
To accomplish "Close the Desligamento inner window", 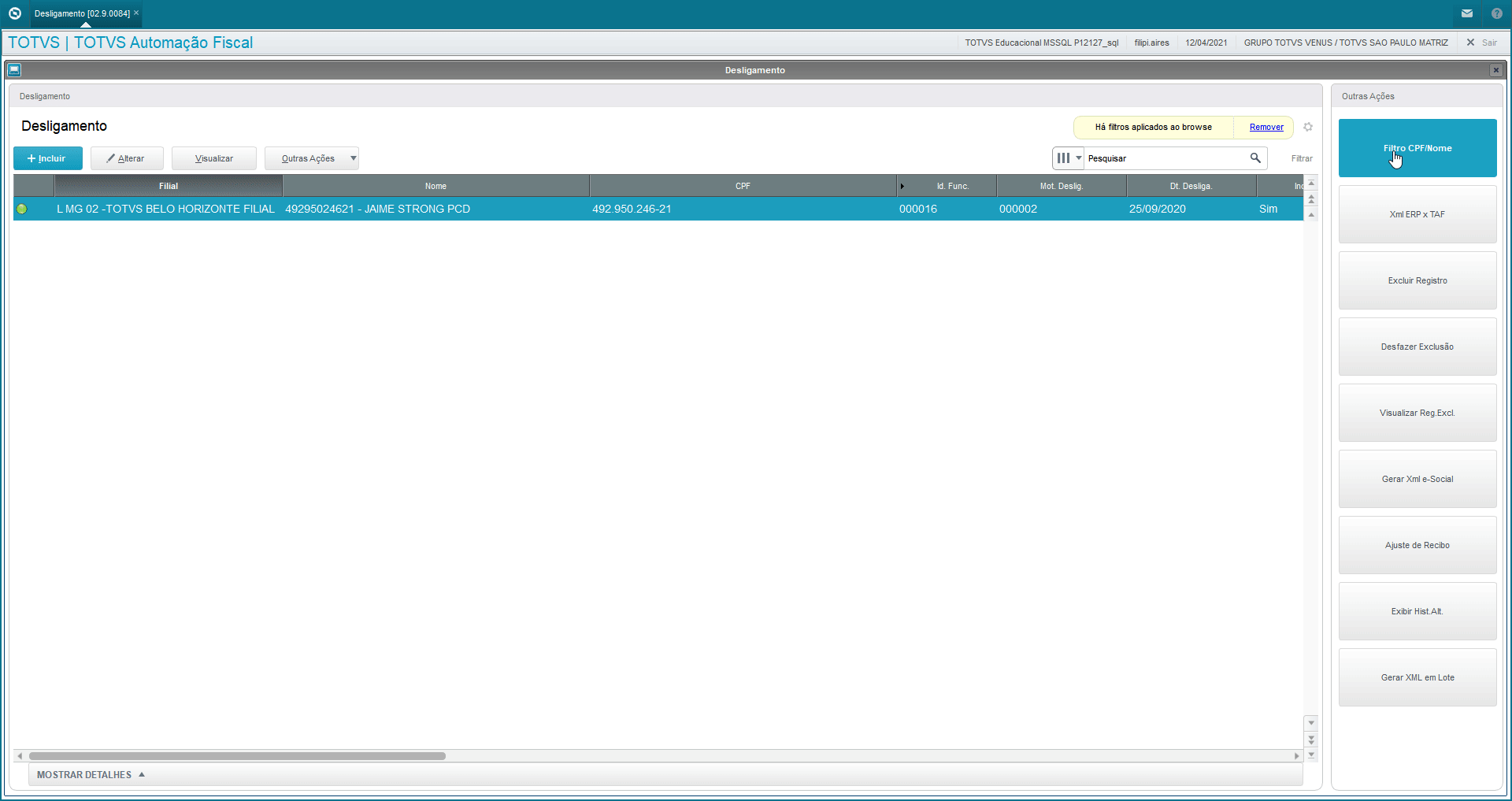I will click(1495, 70).
